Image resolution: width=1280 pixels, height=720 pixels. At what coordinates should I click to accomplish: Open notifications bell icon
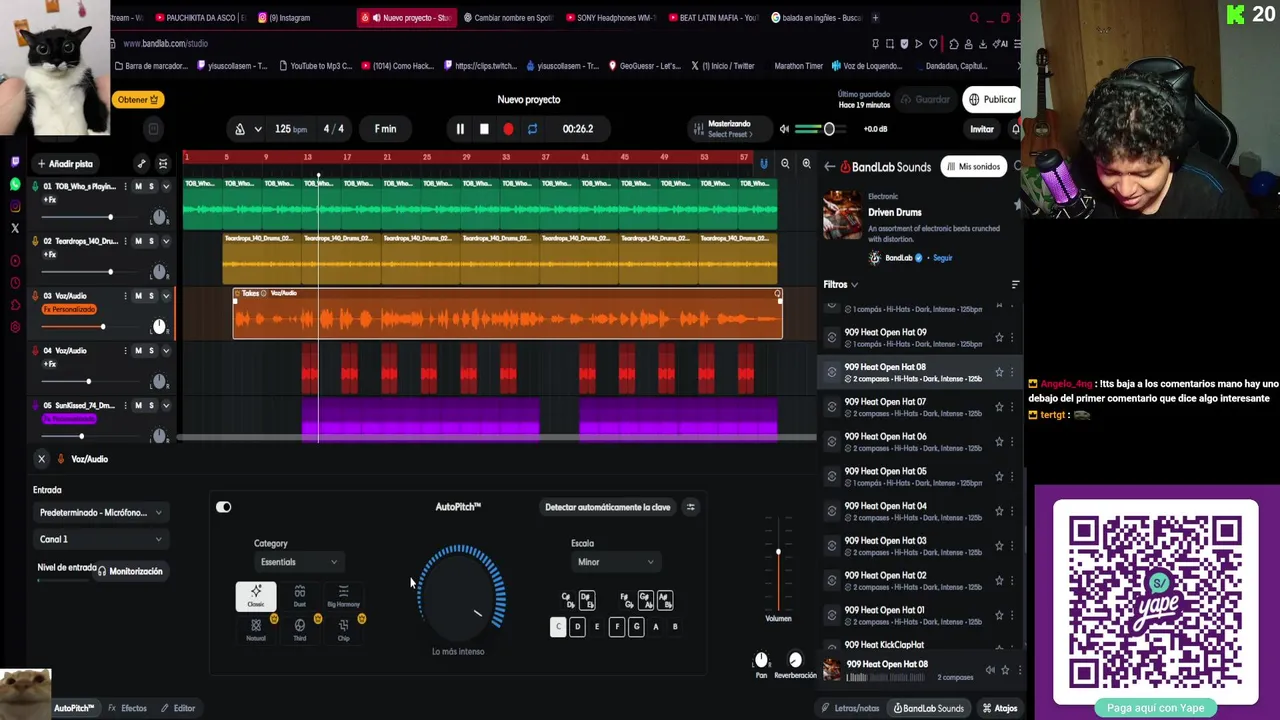coord(1016,129)
